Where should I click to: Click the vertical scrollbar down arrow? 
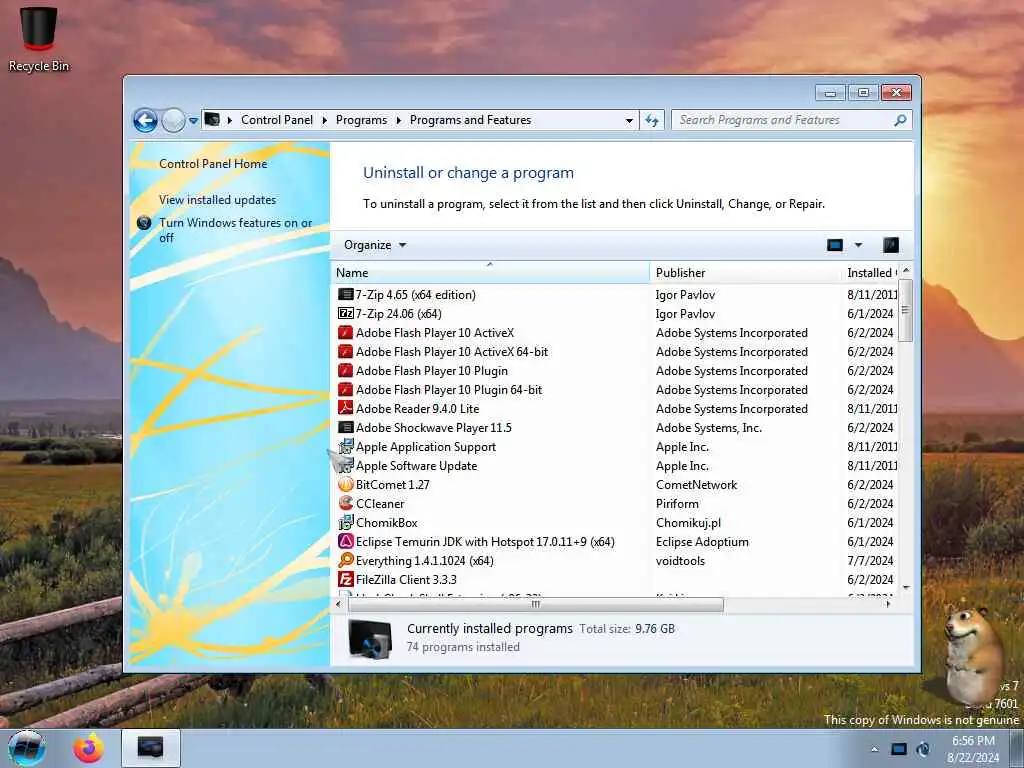tap(906, 588)
